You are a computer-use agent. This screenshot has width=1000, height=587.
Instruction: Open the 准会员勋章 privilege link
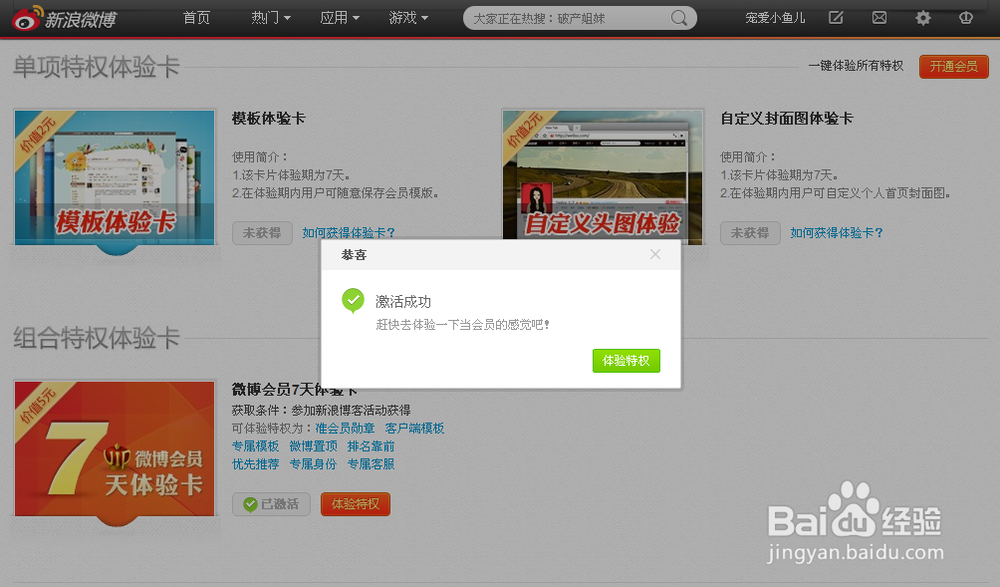345,428
